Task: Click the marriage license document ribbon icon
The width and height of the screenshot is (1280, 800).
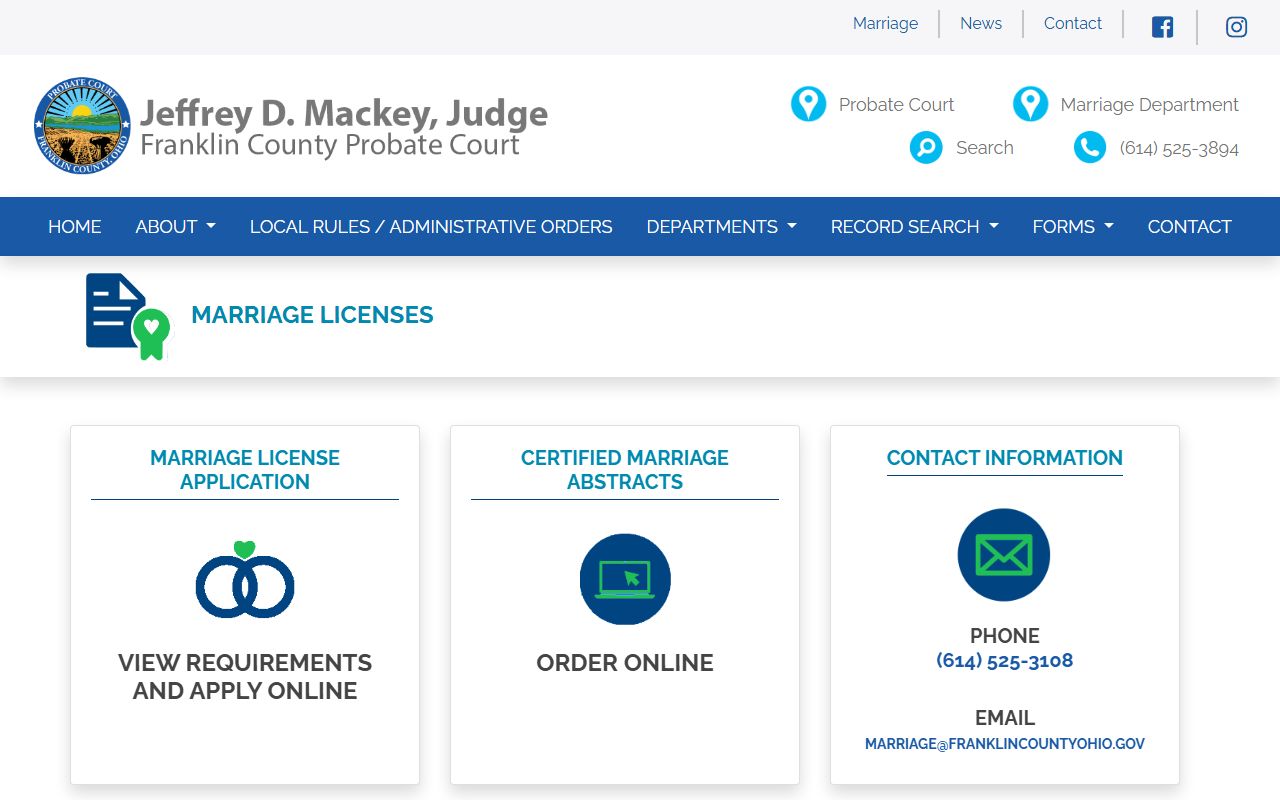Action: point(128,316)
